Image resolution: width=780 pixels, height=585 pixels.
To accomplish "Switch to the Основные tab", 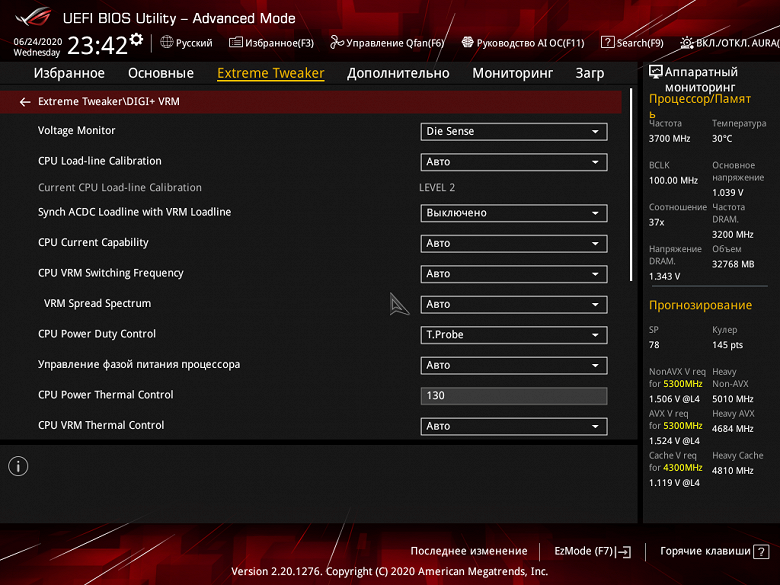I will 161,73.
